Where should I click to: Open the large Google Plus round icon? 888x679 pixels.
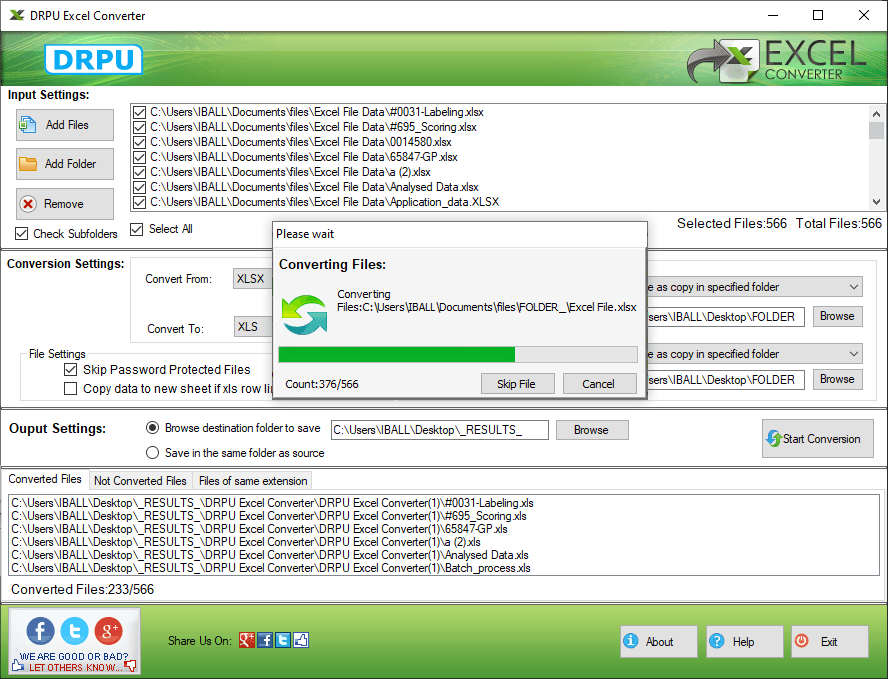tap(109, 630)
